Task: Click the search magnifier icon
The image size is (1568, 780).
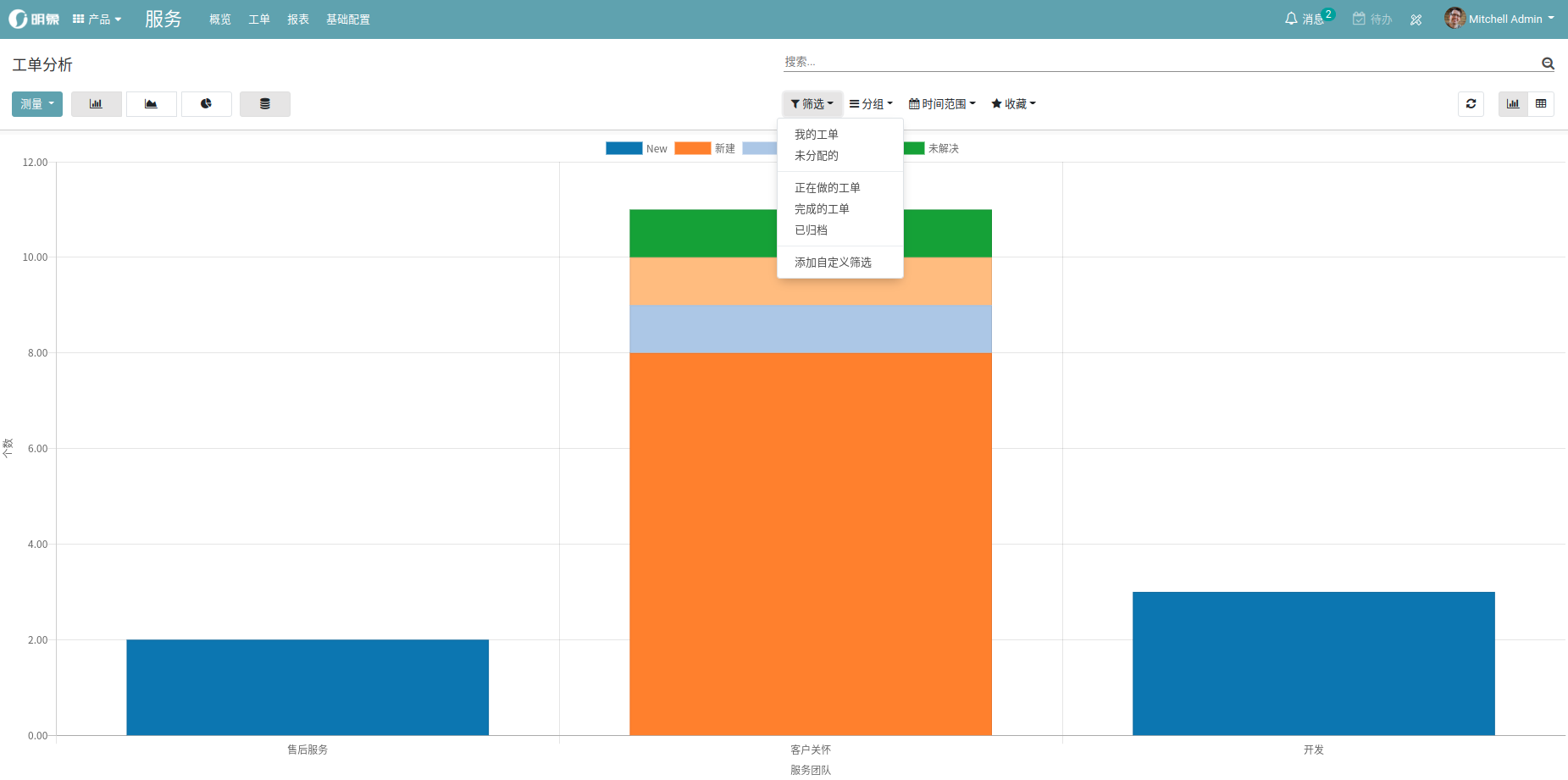Action: 1548,64
